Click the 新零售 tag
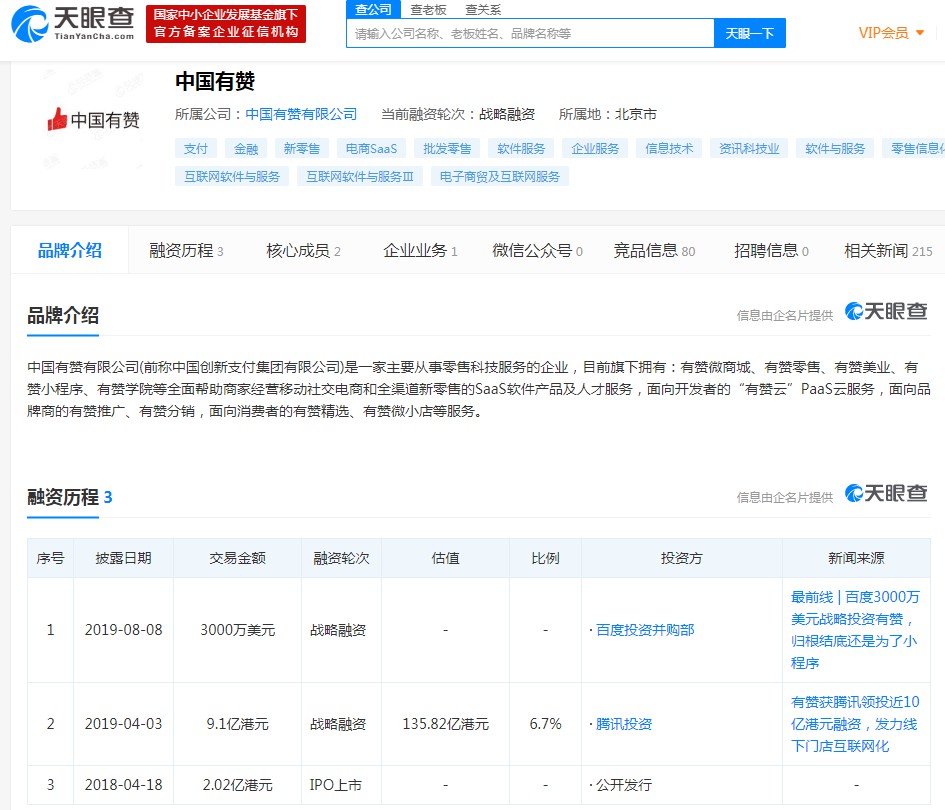This screenshot has width=945, height=810. pos(301,148)
